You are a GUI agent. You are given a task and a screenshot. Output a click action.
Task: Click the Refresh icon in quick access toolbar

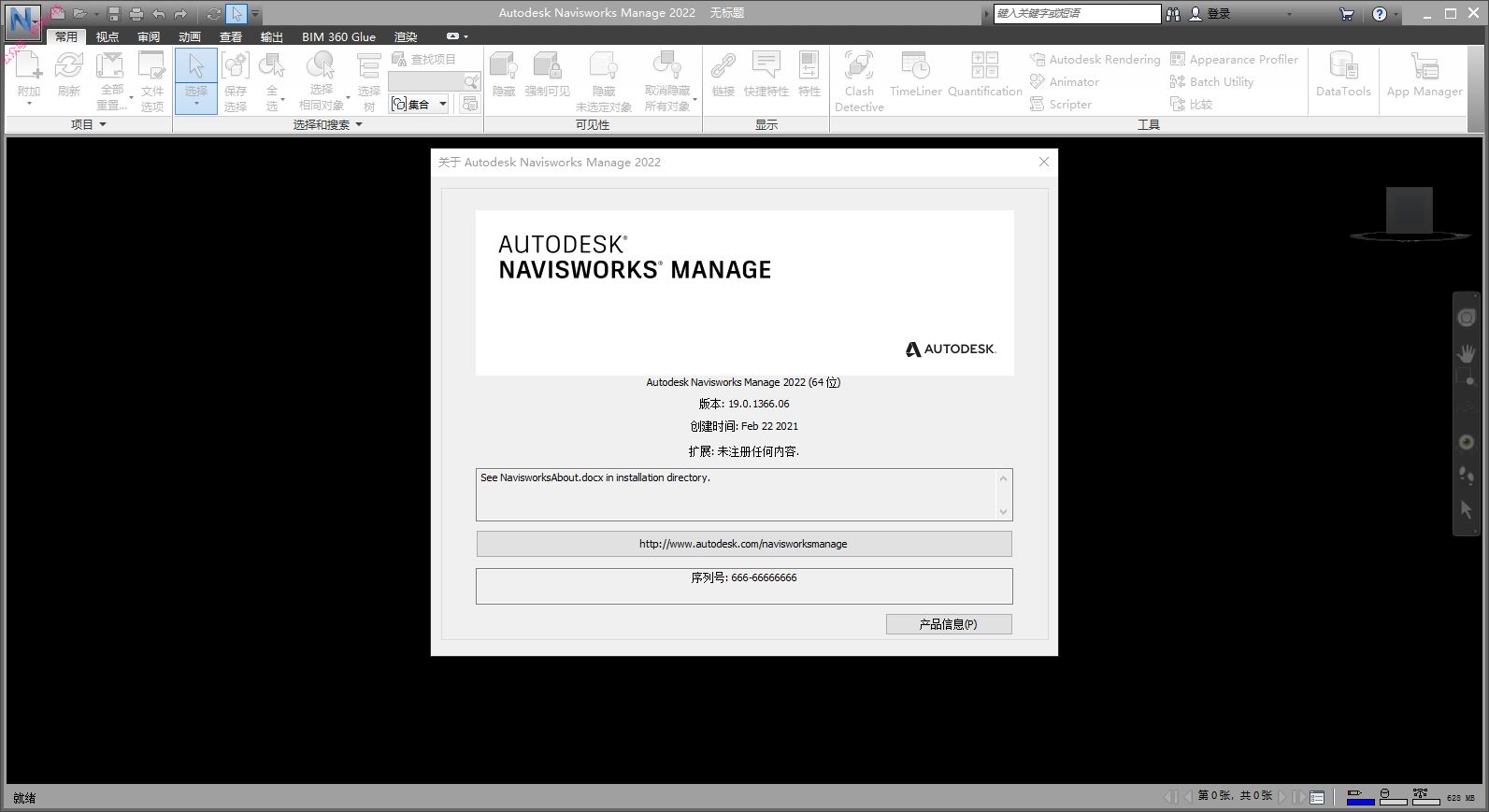(x=214, y=13)
